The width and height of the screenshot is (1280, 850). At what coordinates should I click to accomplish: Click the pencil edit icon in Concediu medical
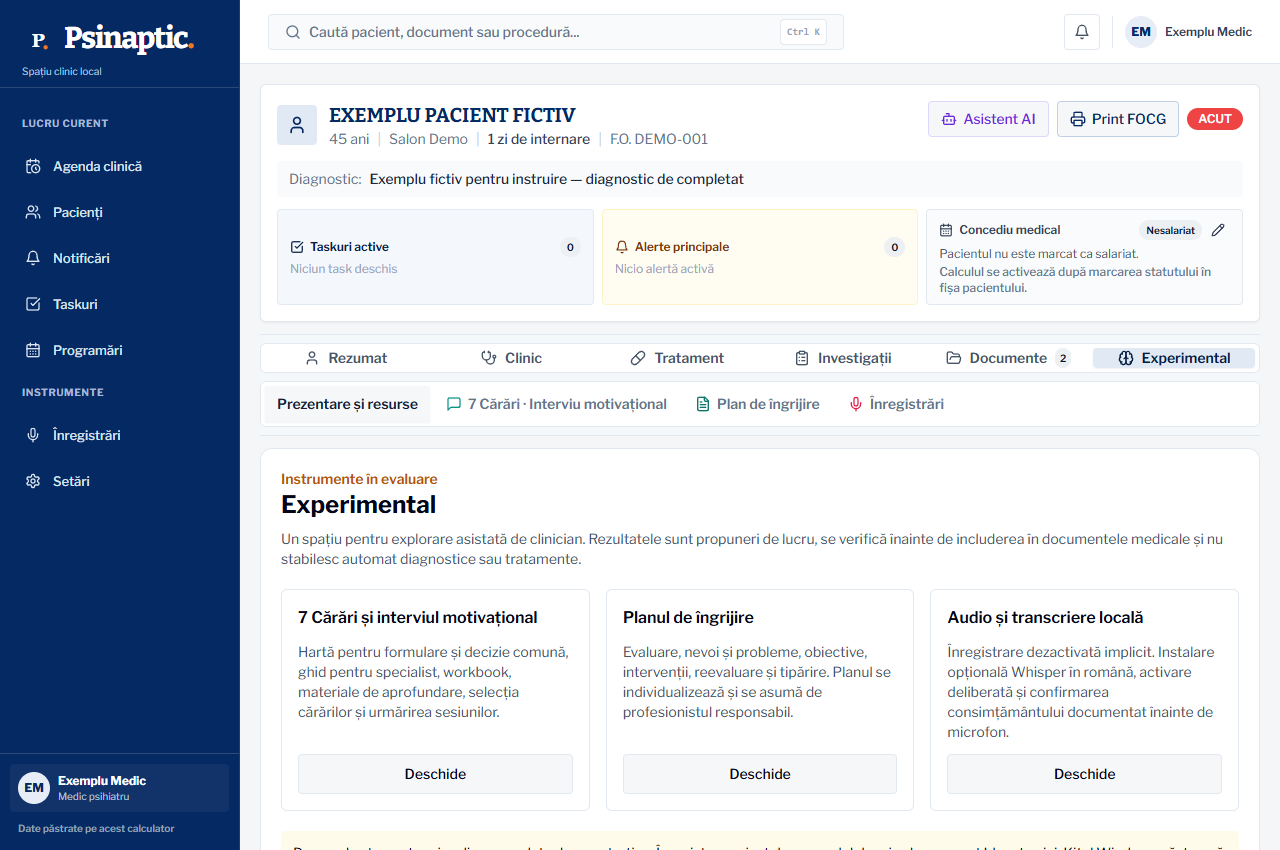point(1218,230)
